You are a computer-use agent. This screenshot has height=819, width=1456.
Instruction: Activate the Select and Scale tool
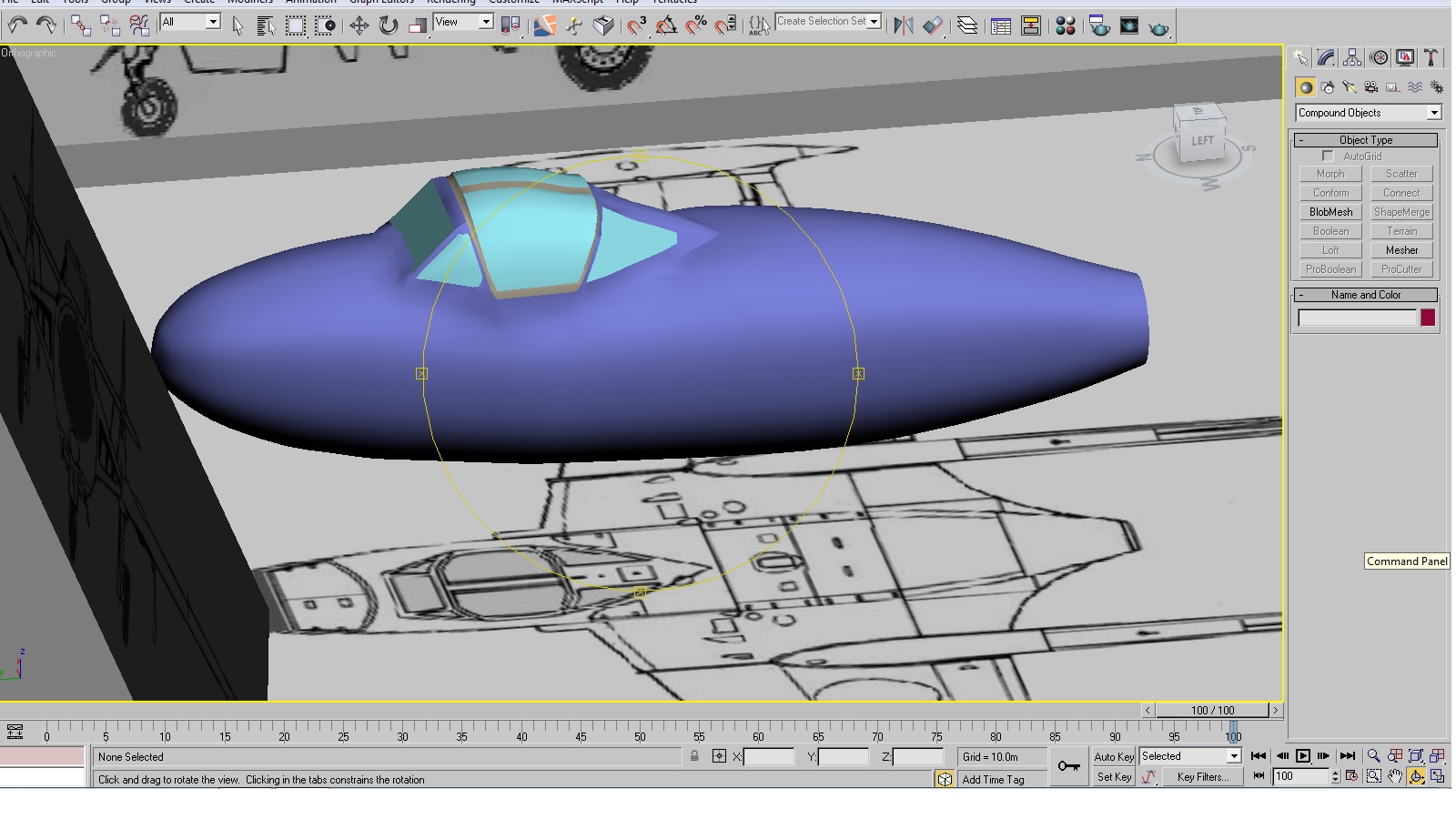point(418,25)
